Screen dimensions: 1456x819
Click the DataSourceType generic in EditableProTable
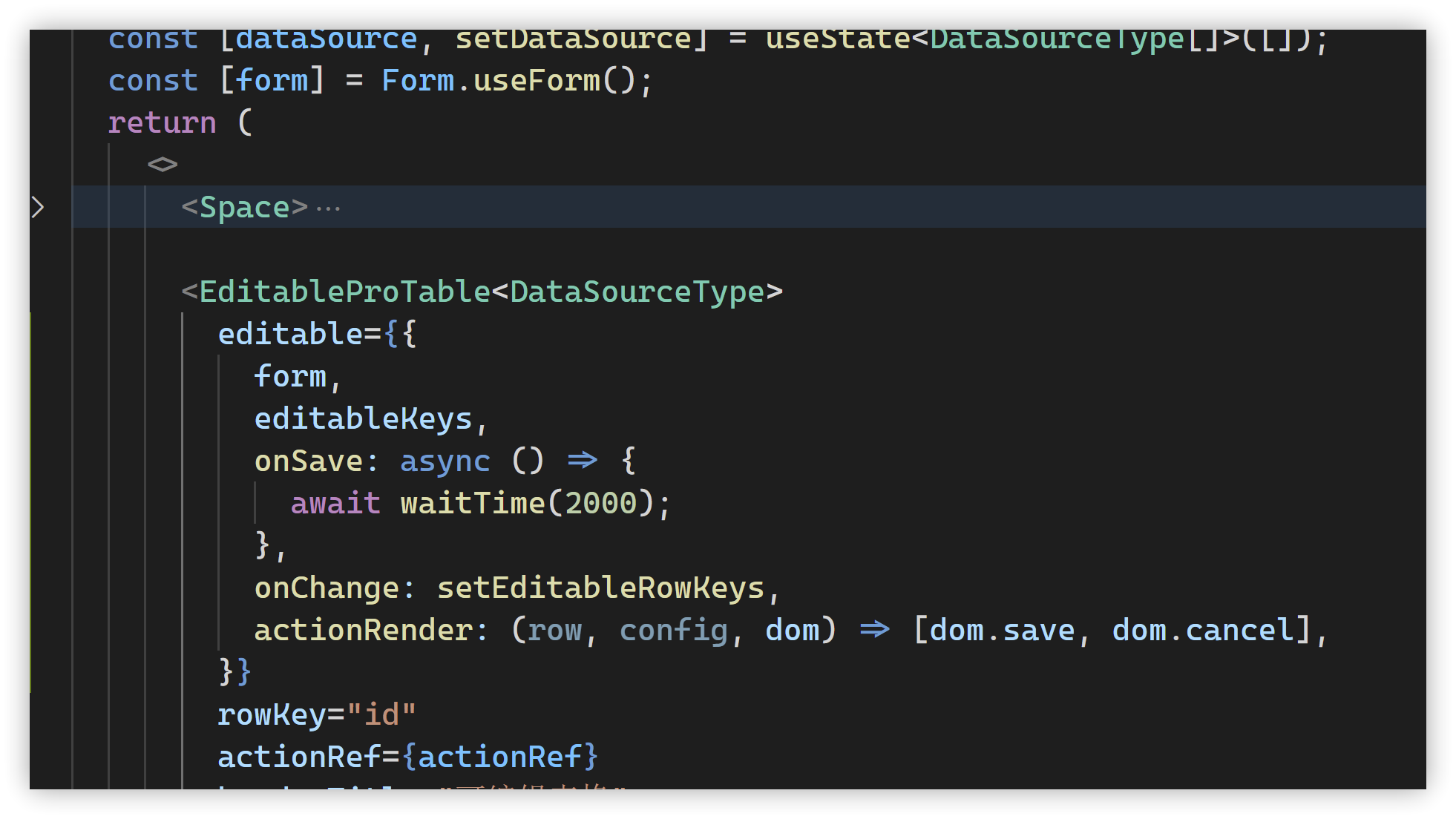(x=637, y=292)
